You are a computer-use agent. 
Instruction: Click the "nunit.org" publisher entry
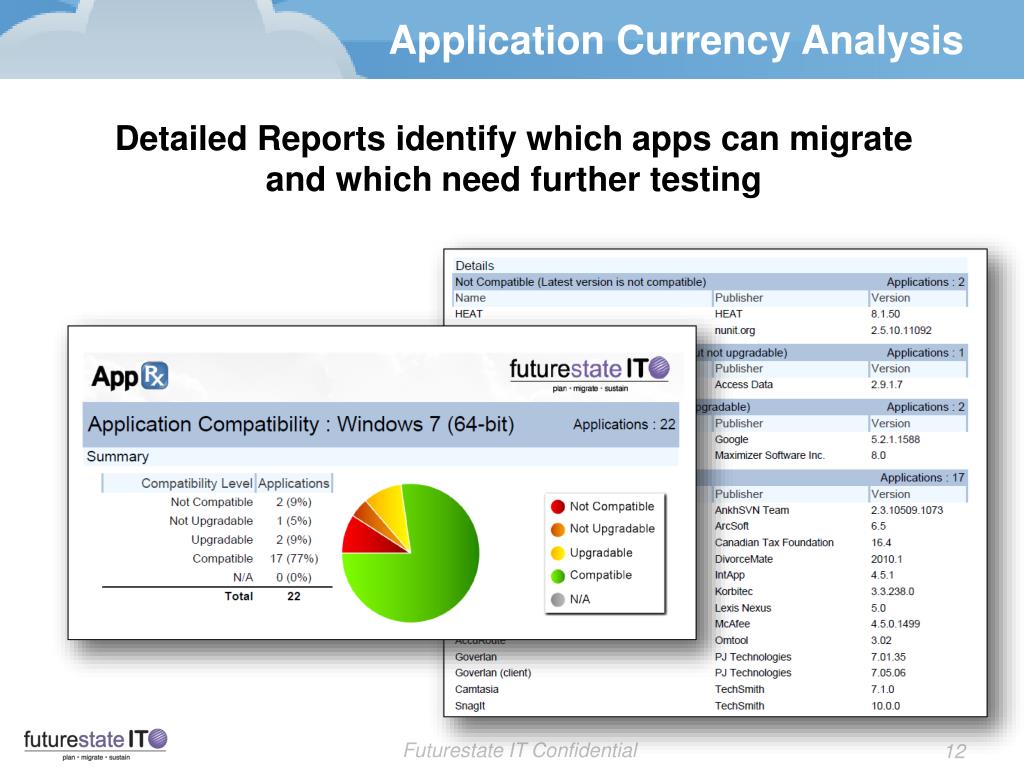(x=735, y=330)
